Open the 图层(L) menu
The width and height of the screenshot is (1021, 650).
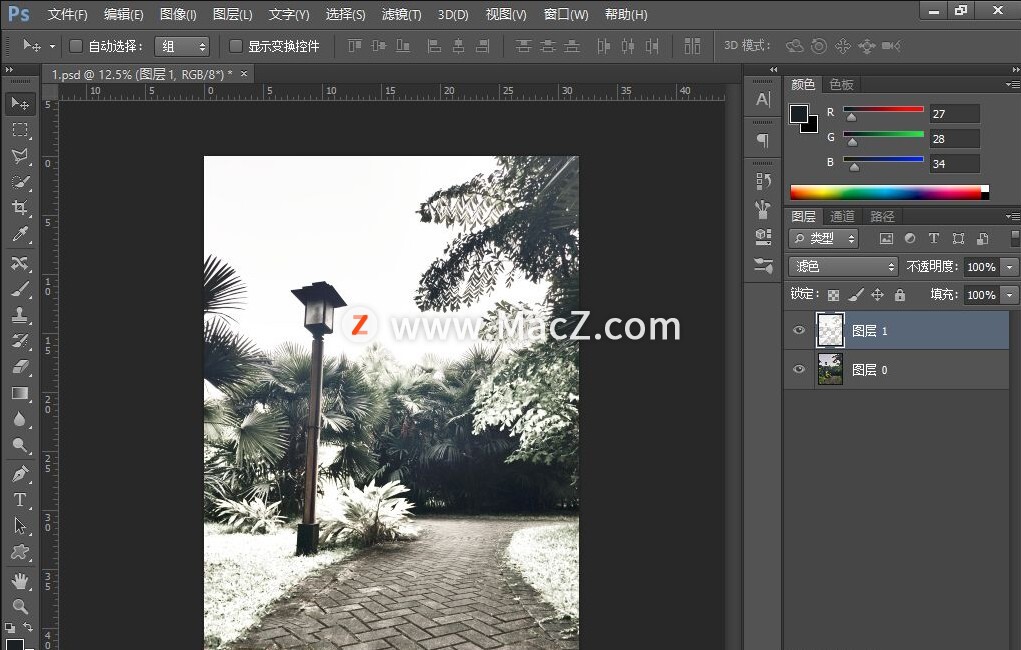232,14
